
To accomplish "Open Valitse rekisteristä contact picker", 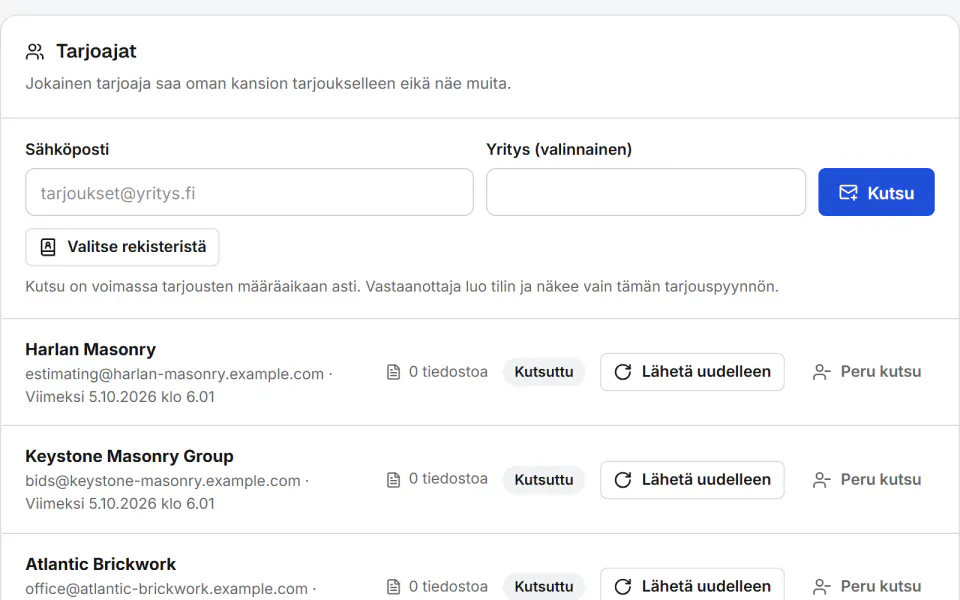I will pos(122,247).
